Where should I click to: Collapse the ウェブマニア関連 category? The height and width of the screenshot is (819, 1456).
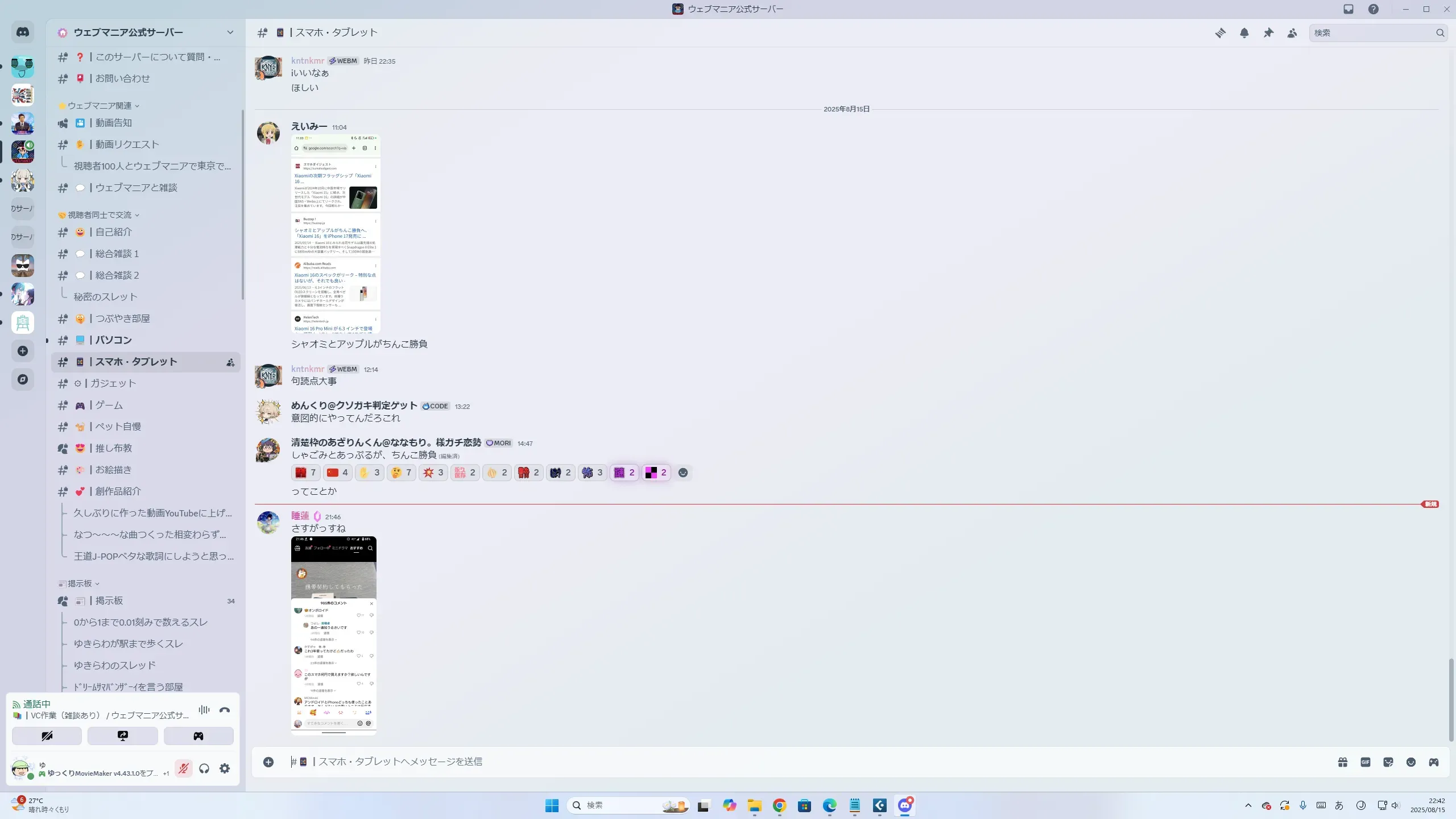point(100,106)
